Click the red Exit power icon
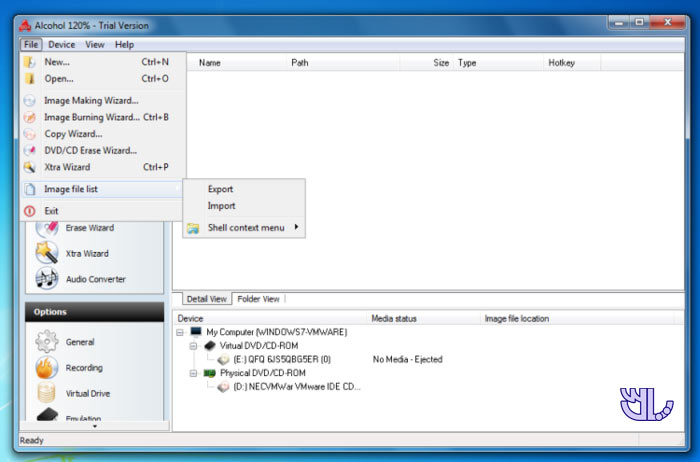The width and height of the screenshot is (700, 462). point(29,211)
